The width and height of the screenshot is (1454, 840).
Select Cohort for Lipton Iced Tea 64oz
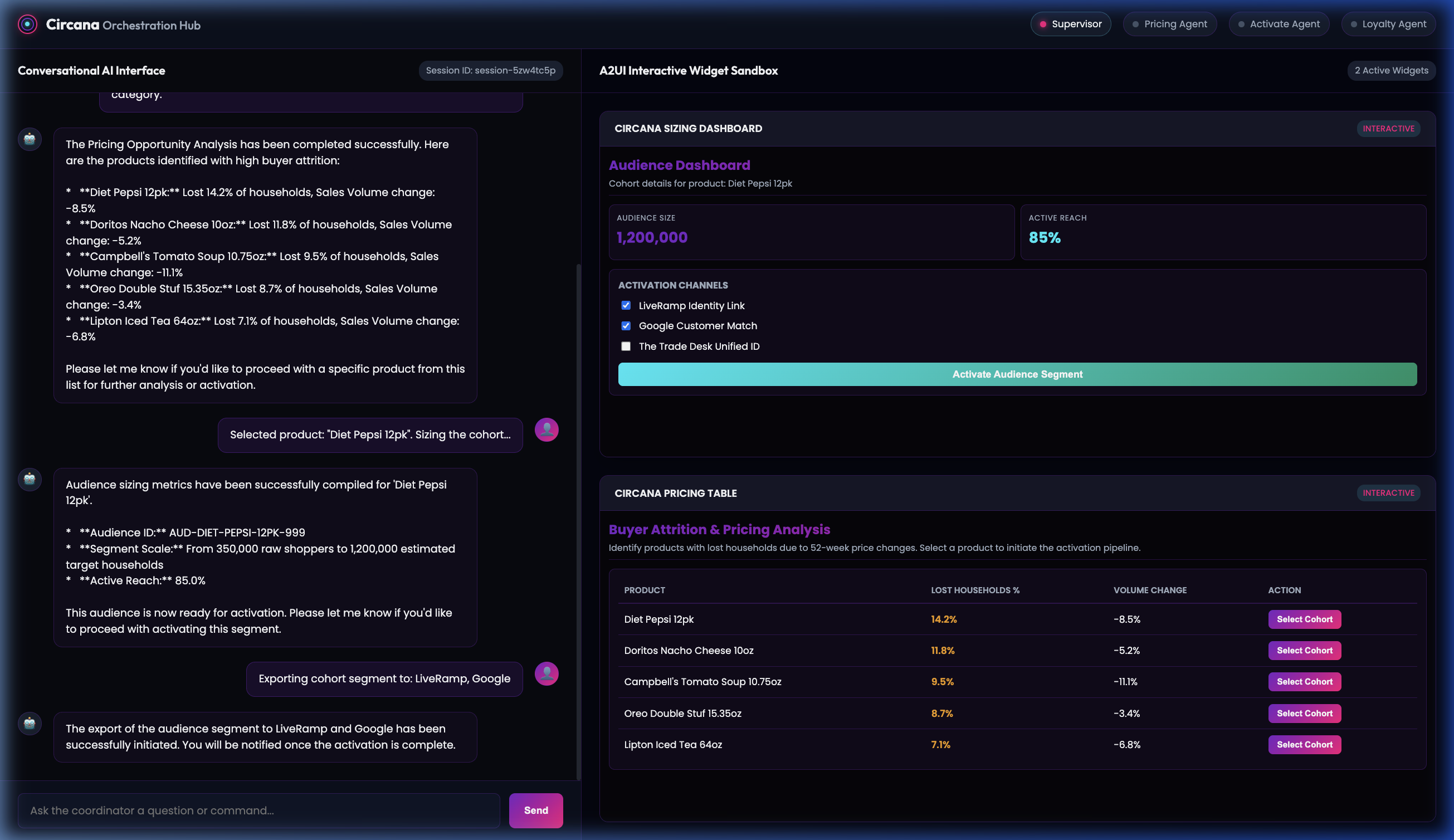(1304, 744)
